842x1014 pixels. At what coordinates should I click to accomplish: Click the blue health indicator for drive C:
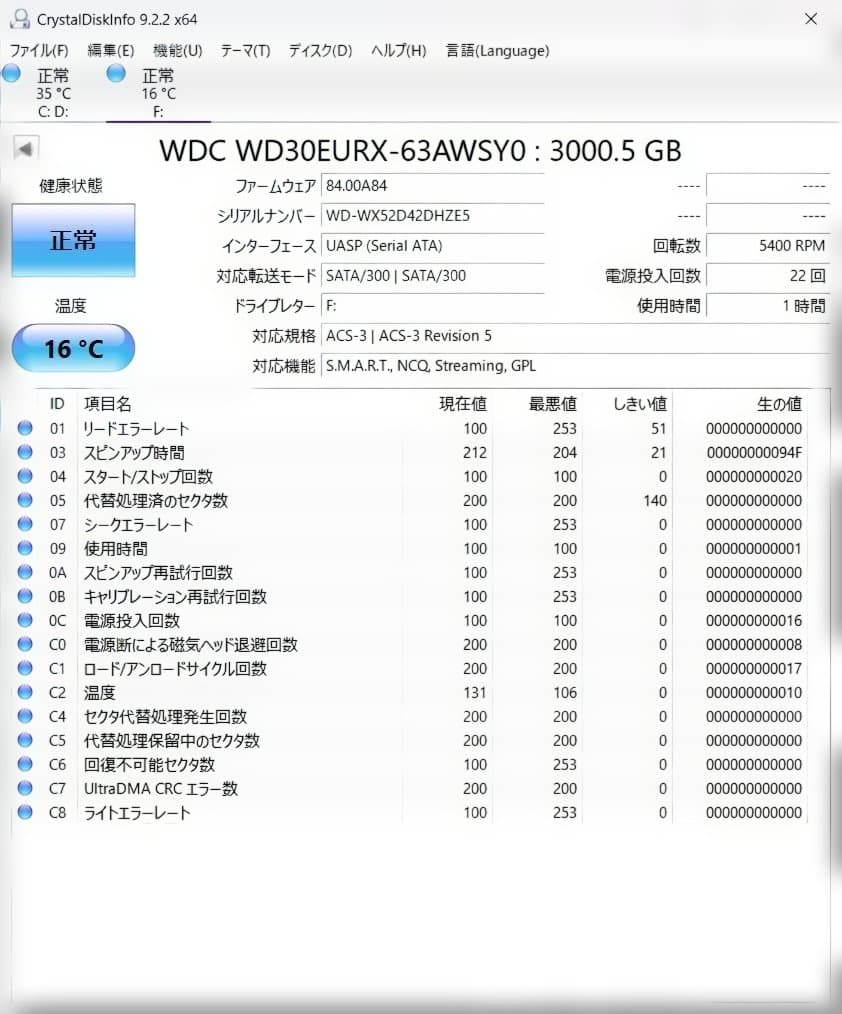click(x=11, y=73)
